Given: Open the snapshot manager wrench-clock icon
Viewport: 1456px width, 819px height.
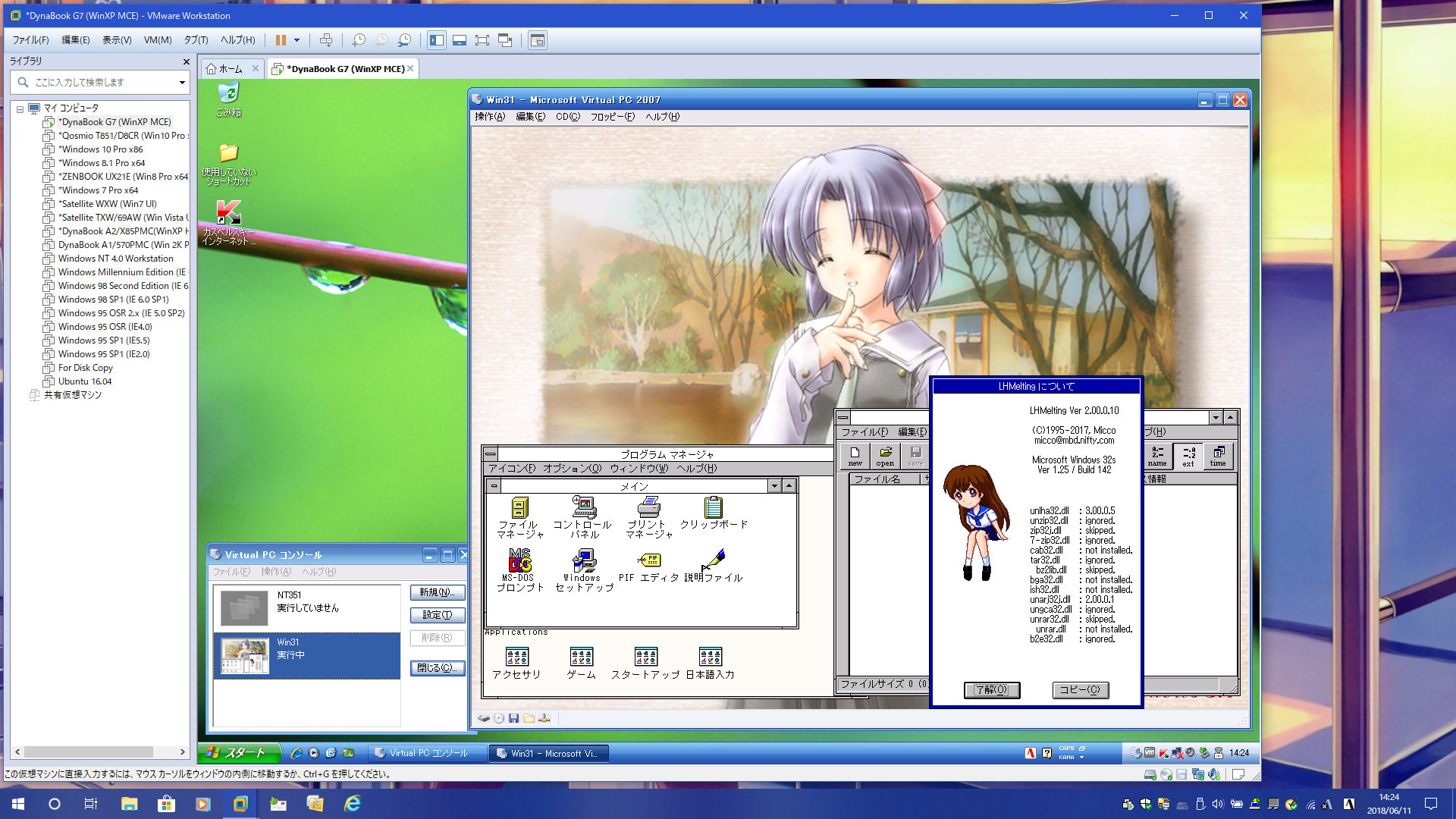Looking at the screenshot, I should [405, 40].
